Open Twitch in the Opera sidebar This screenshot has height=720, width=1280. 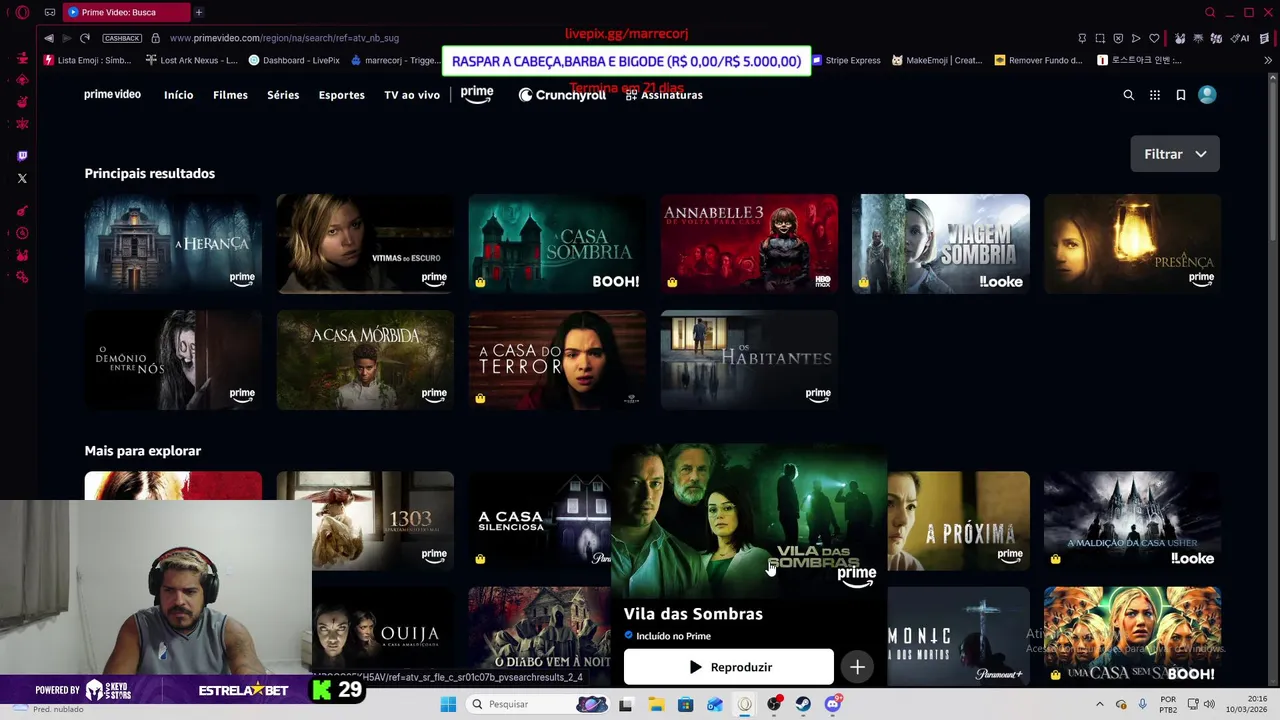coord(22,156)
